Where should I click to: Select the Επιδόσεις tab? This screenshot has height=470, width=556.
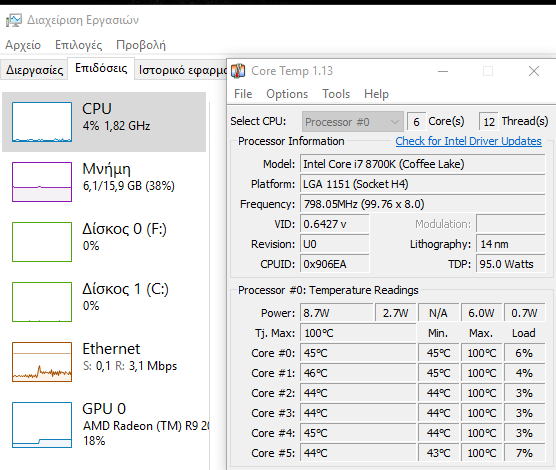pos(101,68)
